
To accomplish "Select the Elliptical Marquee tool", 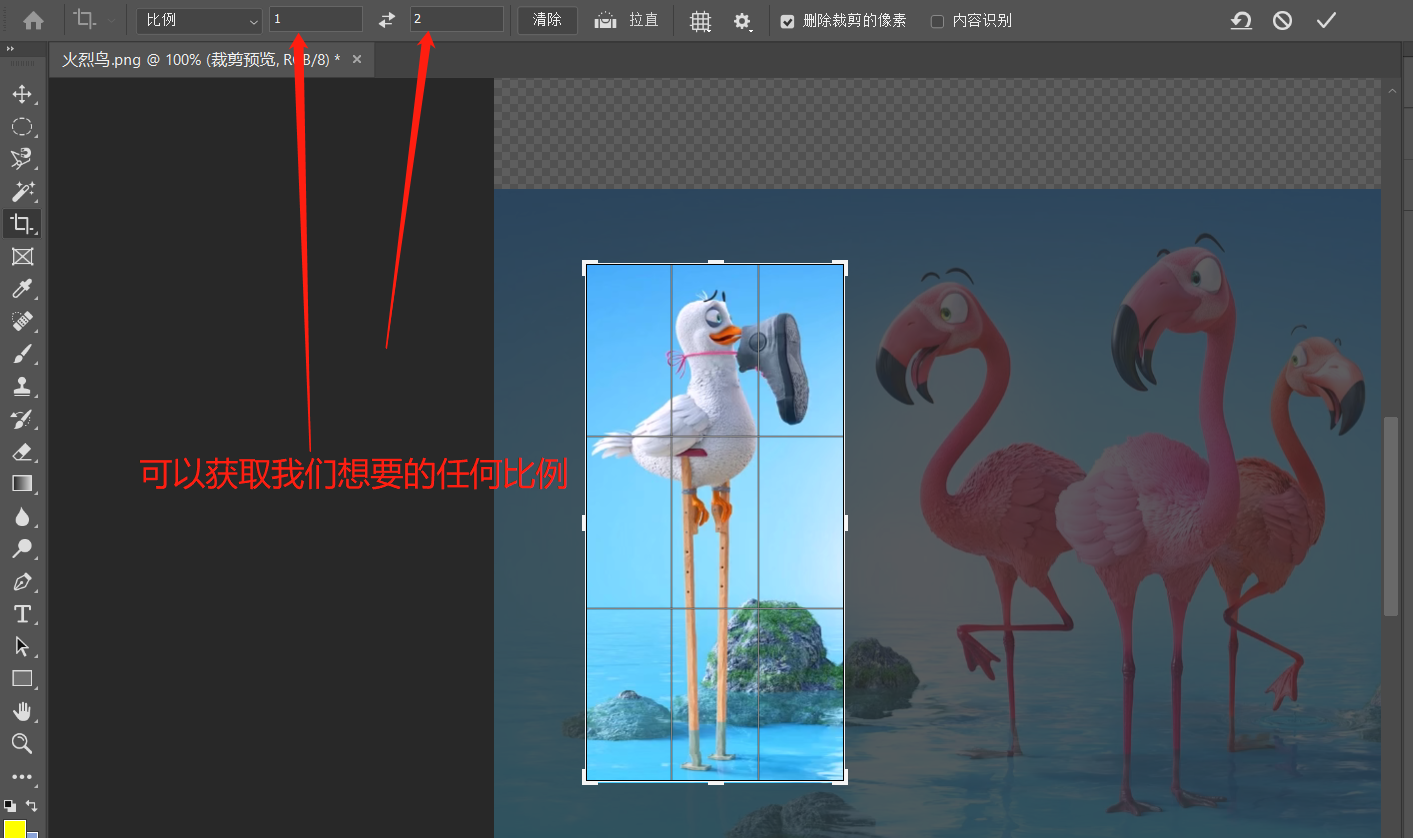I will [22, 127].
